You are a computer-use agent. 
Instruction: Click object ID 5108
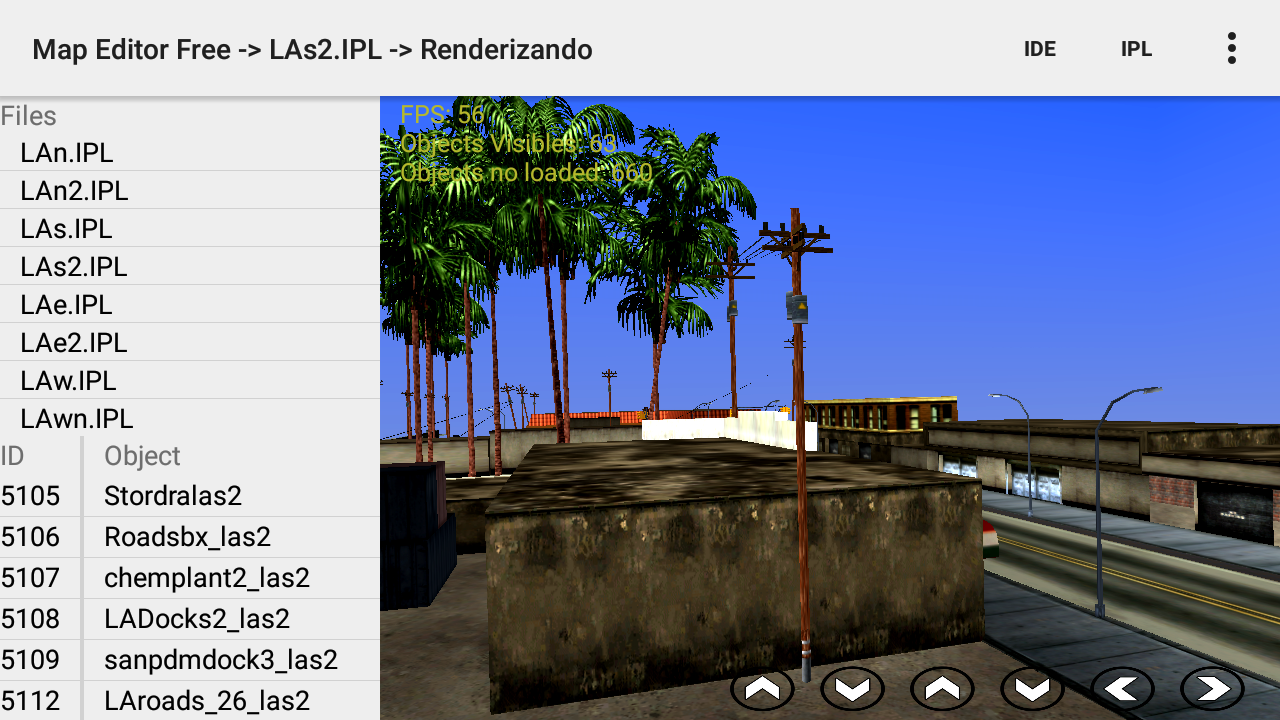31,619
